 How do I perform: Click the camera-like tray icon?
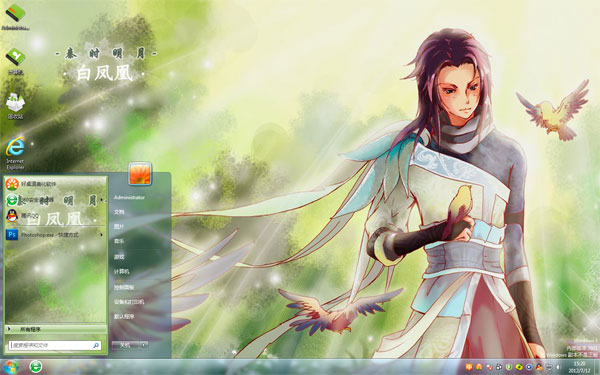pyautogui.click(x=499, y=367)
